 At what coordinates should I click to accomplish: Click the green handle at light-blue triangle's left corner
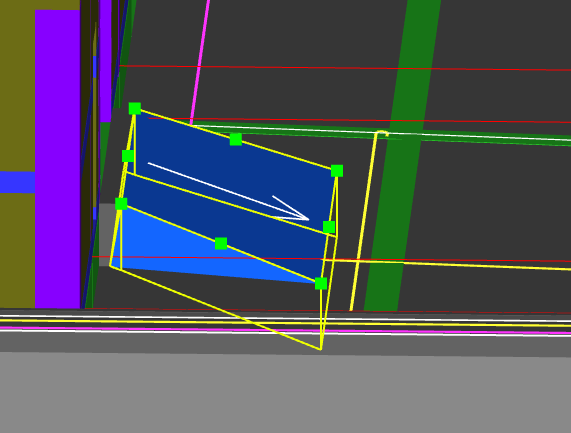tap(121, 204)
